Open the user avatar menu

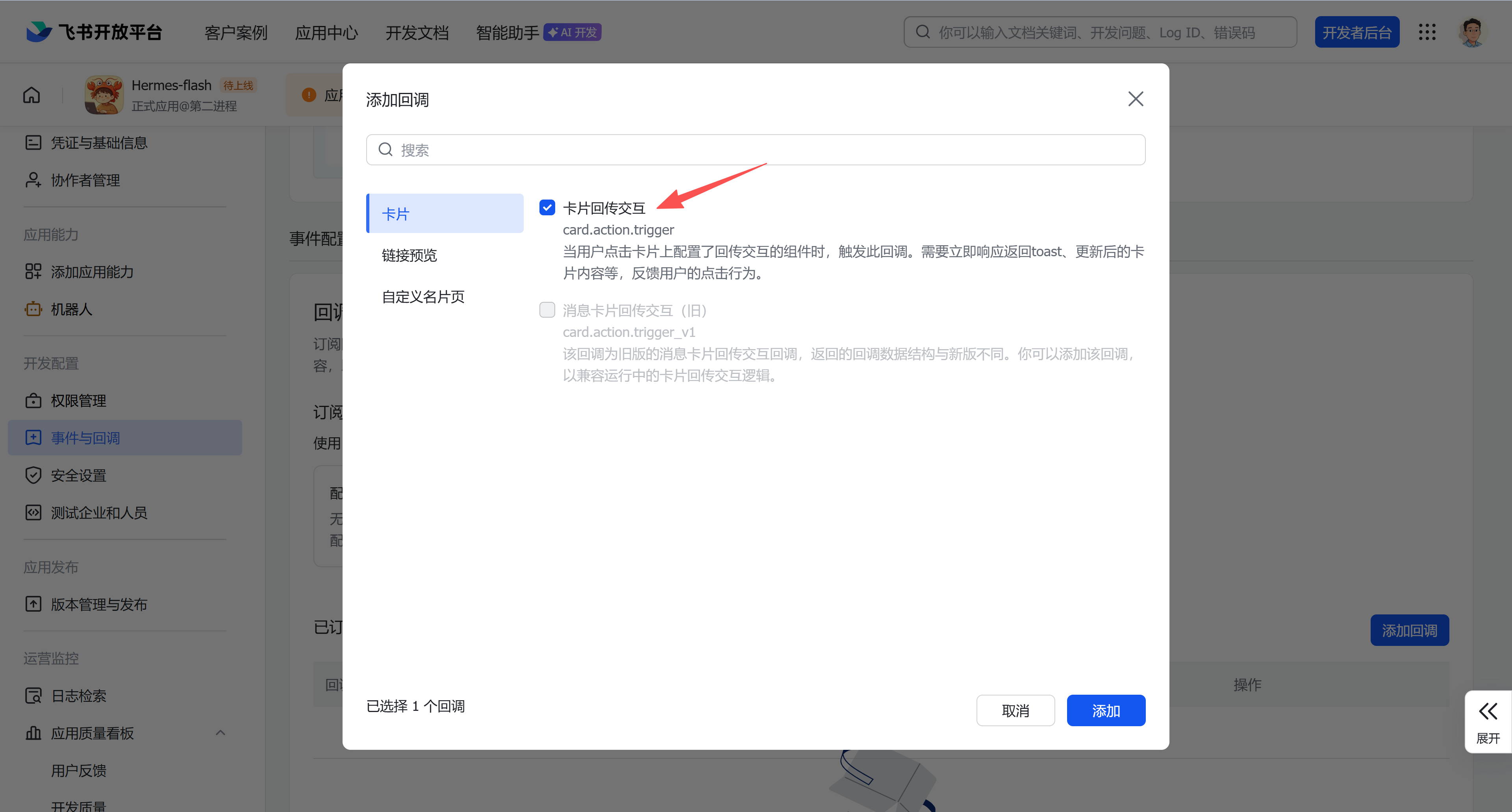[x=1471, y=31]
